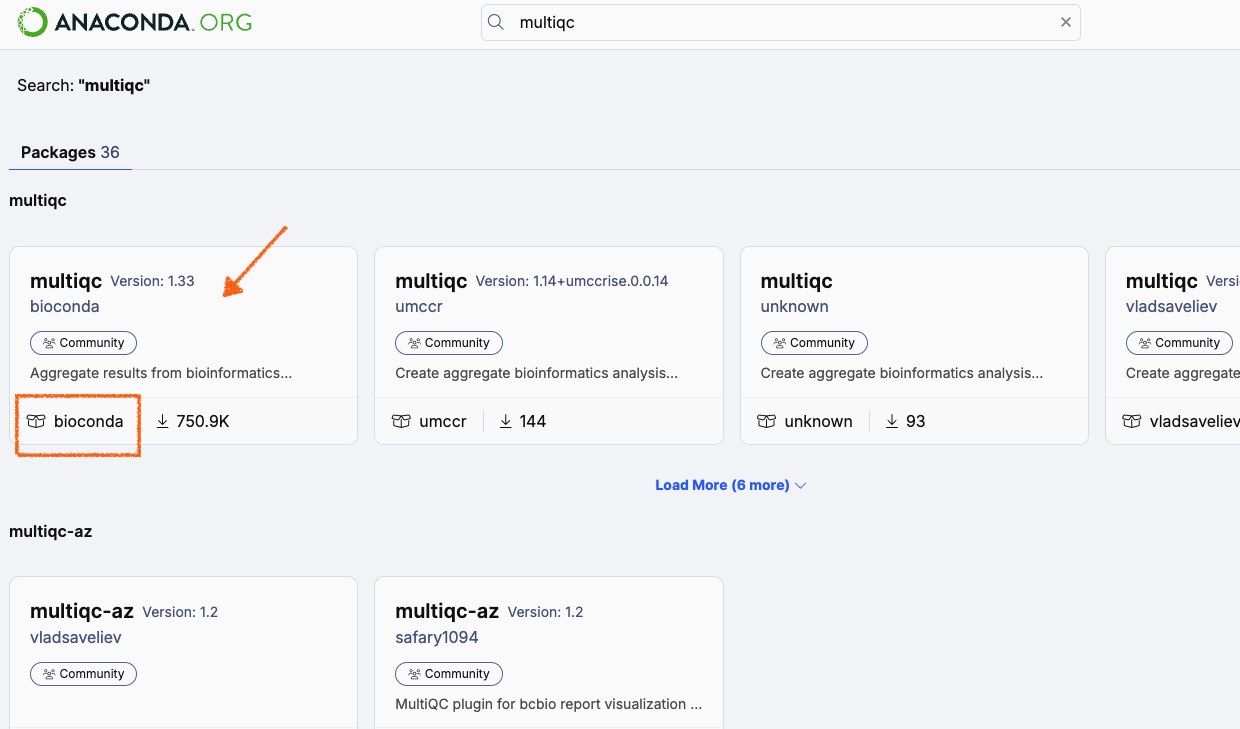The height and width of the screenshot is (729, 1240).
Task: Open the umccr owner link
Action: click(419, 306)
